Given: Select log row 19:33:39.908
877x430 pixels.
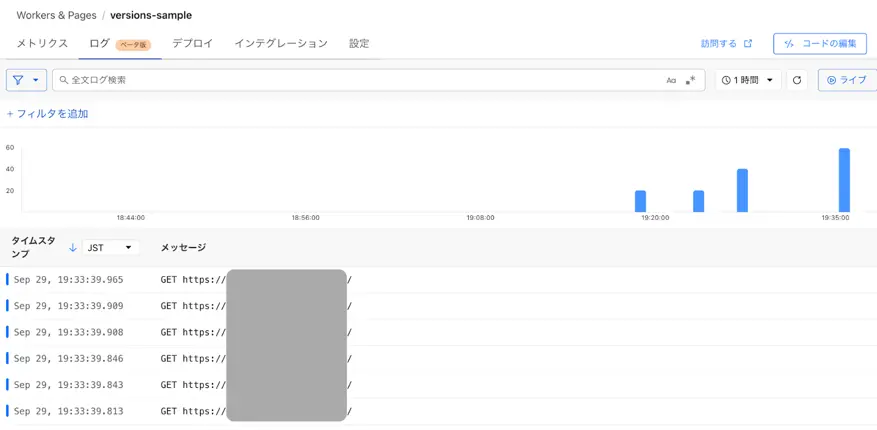Looking at the screenshot, I should (438, 332).
